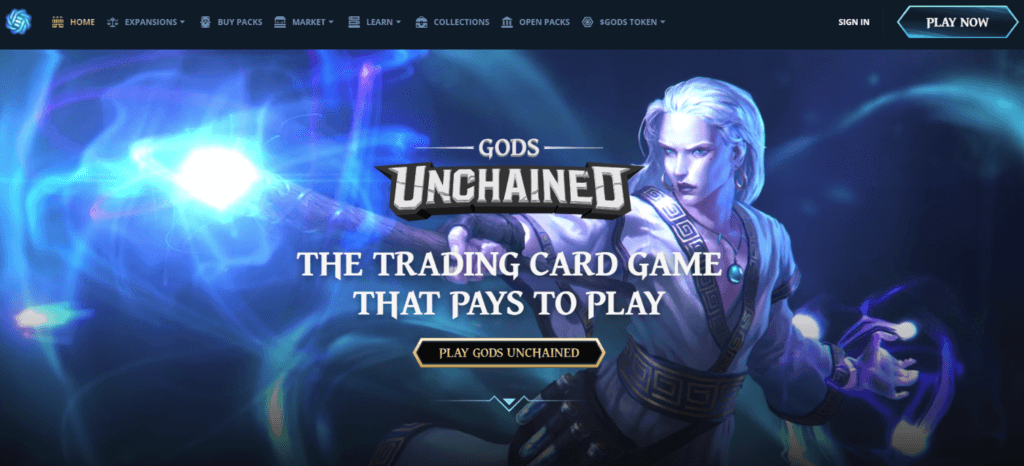The image size is (1024, 466).
Task: Open the Collections menu item
Action: coord(461,22)
